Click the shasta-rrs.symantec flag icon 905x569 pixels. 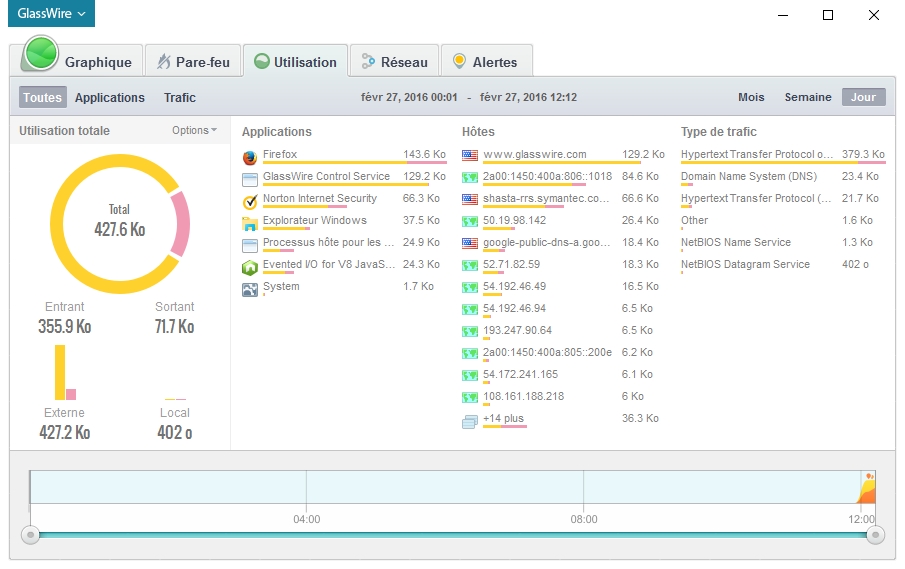click(470, 199)
